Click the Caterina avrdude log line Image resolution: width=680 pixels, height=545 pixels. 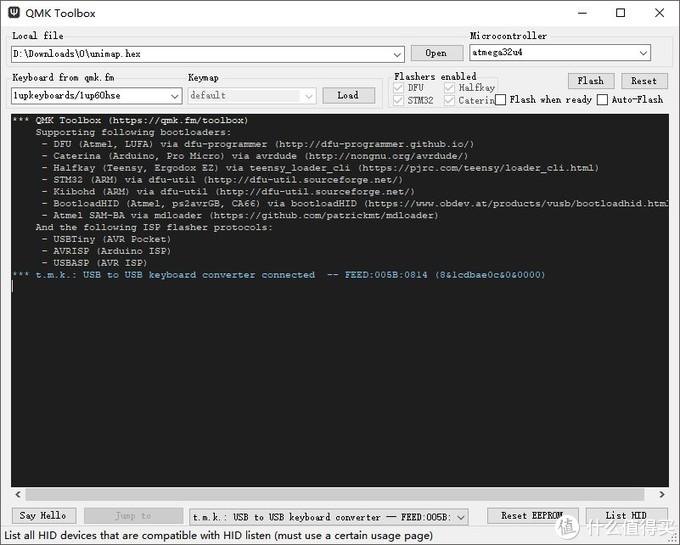point(255,156)
